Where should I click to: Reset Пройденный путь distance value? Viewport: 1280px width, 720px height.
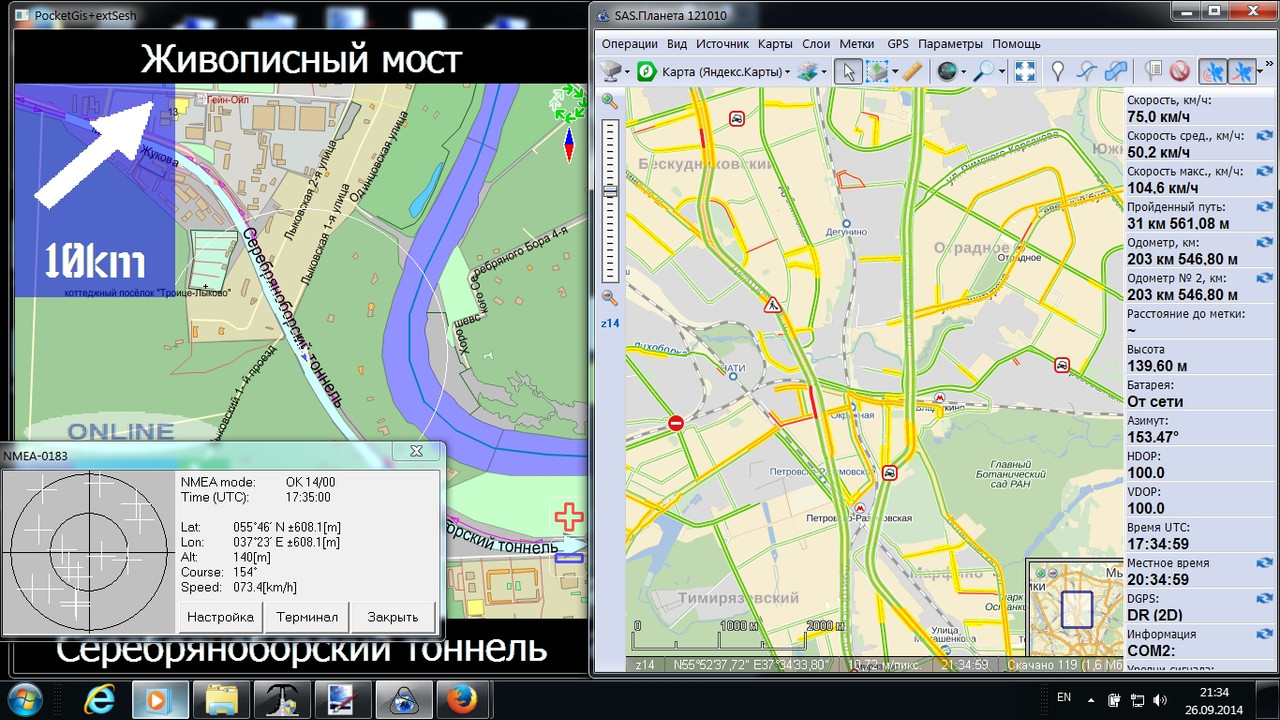(x=1264, y=207)
